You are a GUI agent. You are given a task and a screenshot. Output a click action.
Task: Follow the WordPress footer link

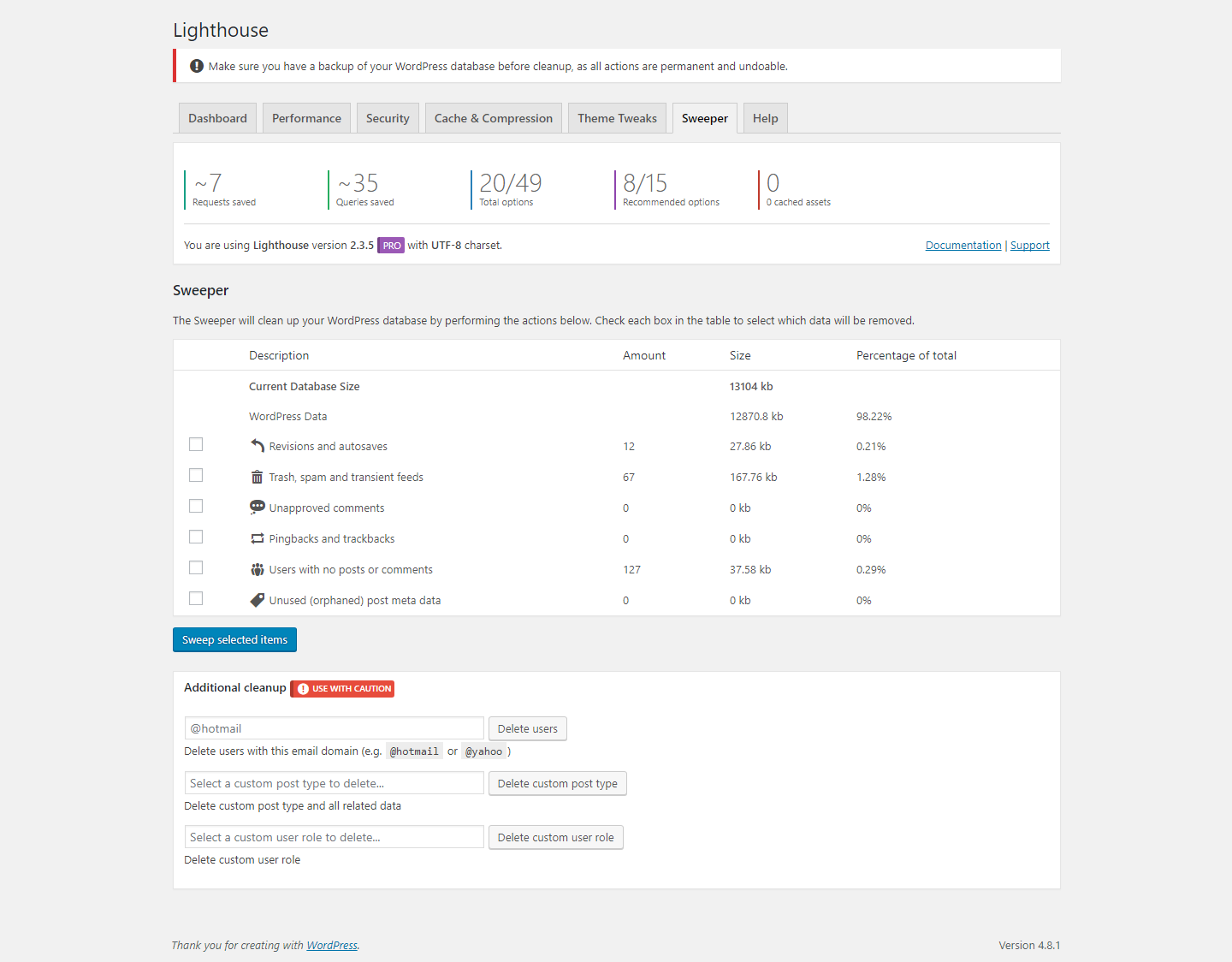[x=332, y=946]
